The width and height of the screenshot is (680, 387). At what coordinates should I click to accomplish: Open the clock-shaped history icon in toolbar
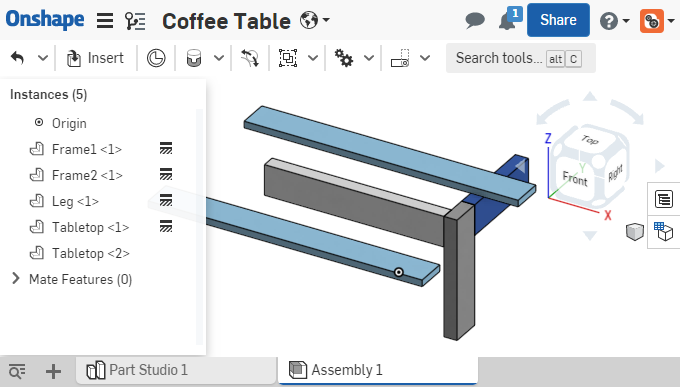tap(156, 58)
